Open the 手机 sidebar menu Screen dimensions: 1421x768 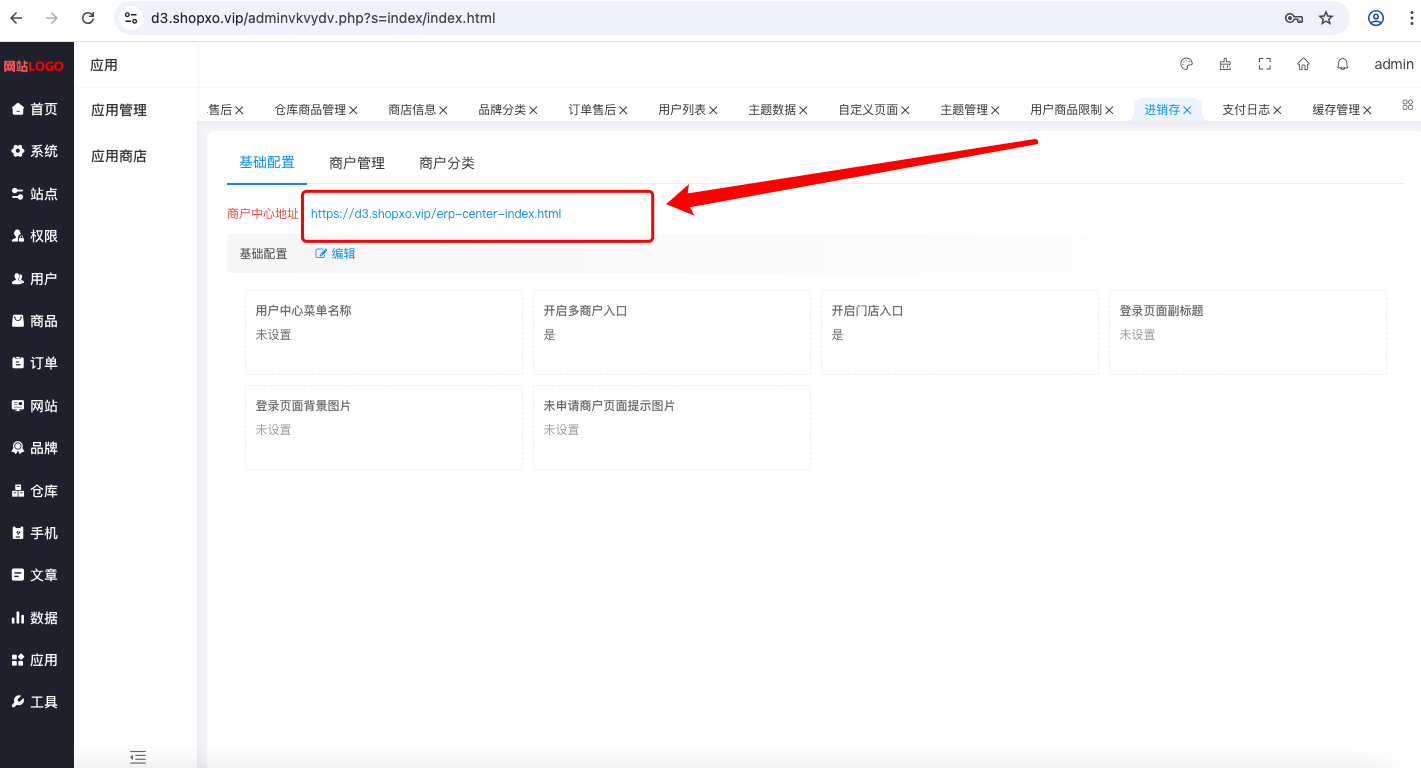point(36,533)
